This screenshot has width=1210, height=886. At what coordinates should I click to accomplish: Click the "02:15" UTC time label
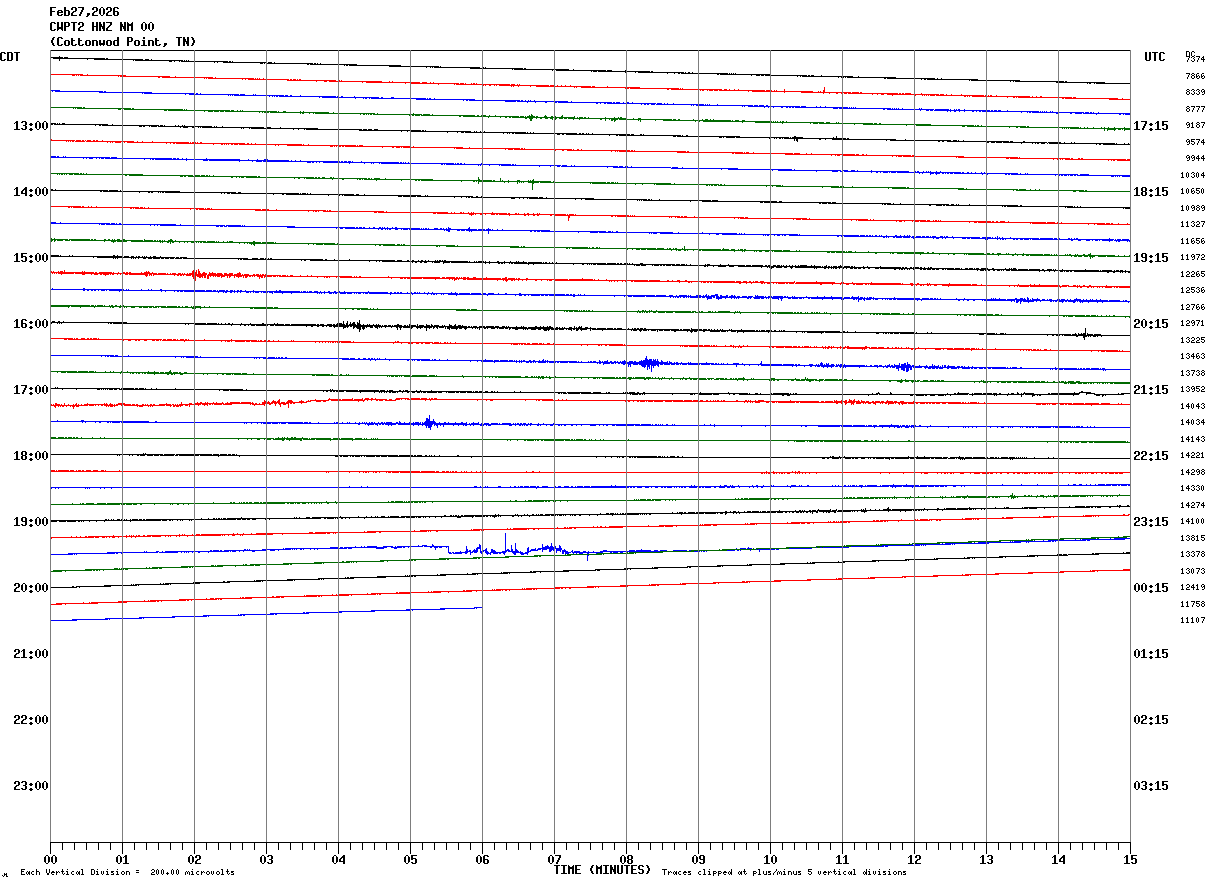[1151, 719]
